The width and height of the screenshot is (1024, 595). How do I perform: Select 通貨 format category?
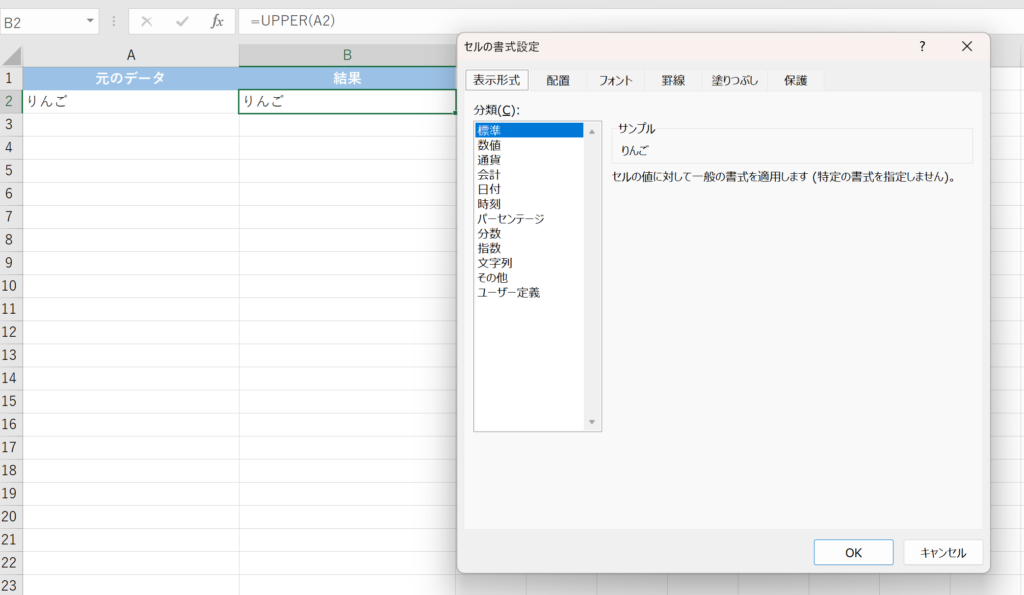point(489,160)
